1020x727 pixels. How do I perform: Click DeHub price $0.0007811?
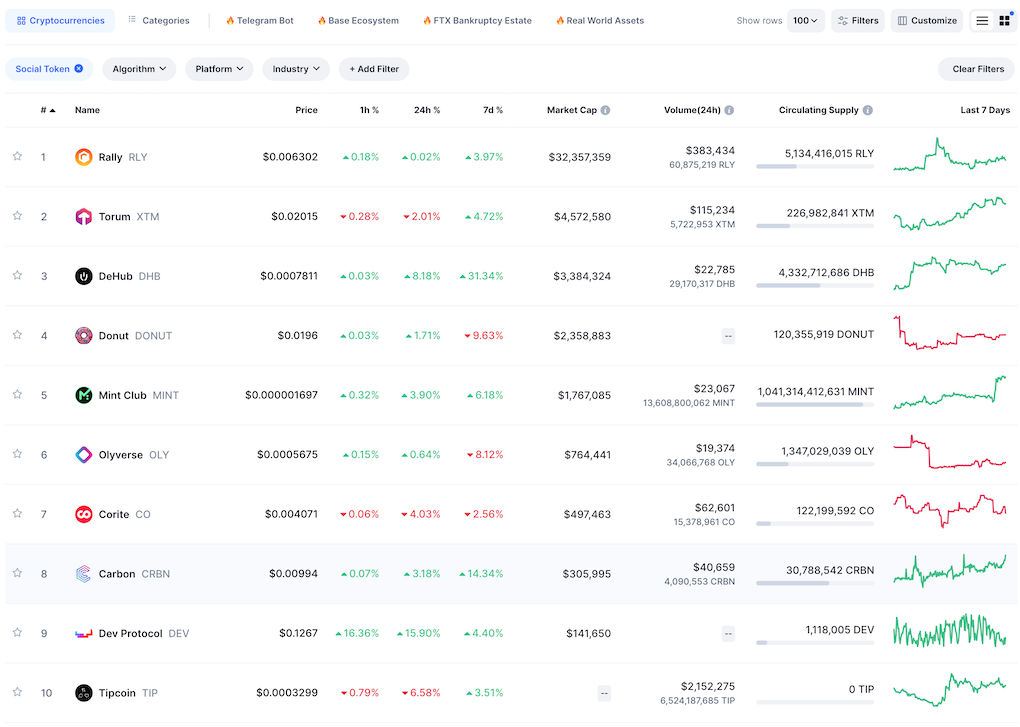[x=289, y=276]
